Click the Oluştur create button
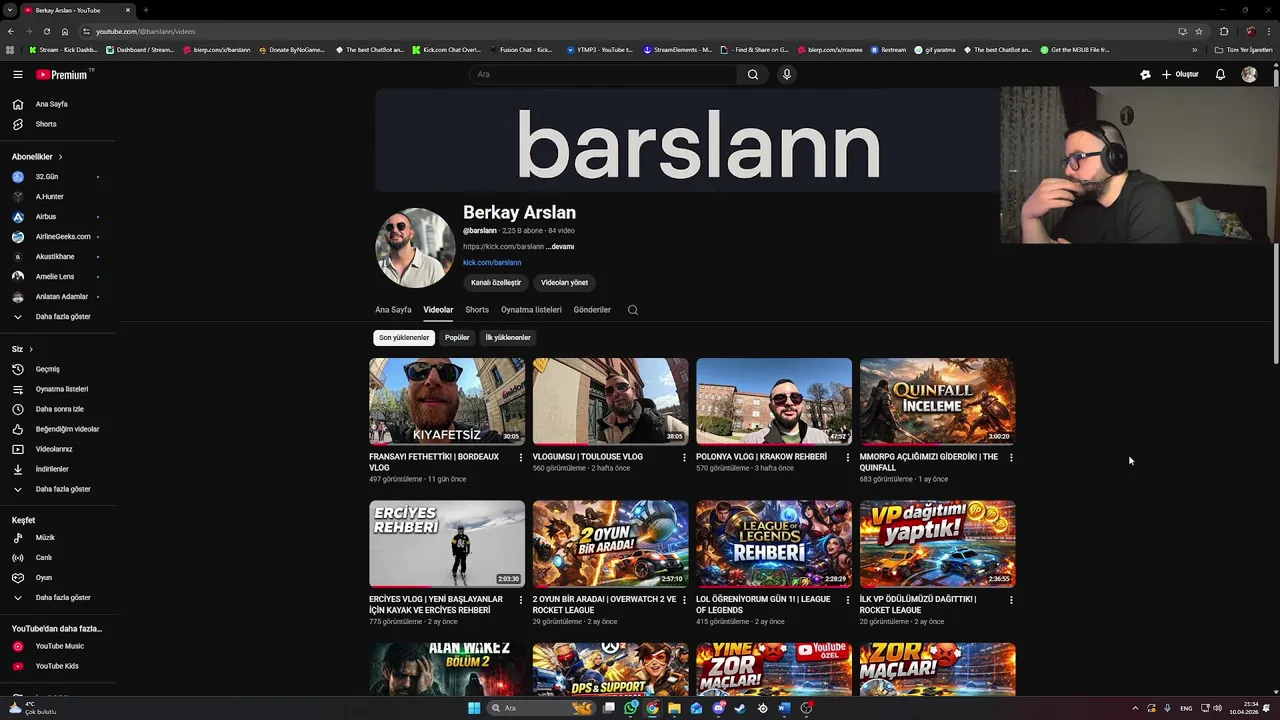Screen dimensions: 1280x720 (1180, 74)
